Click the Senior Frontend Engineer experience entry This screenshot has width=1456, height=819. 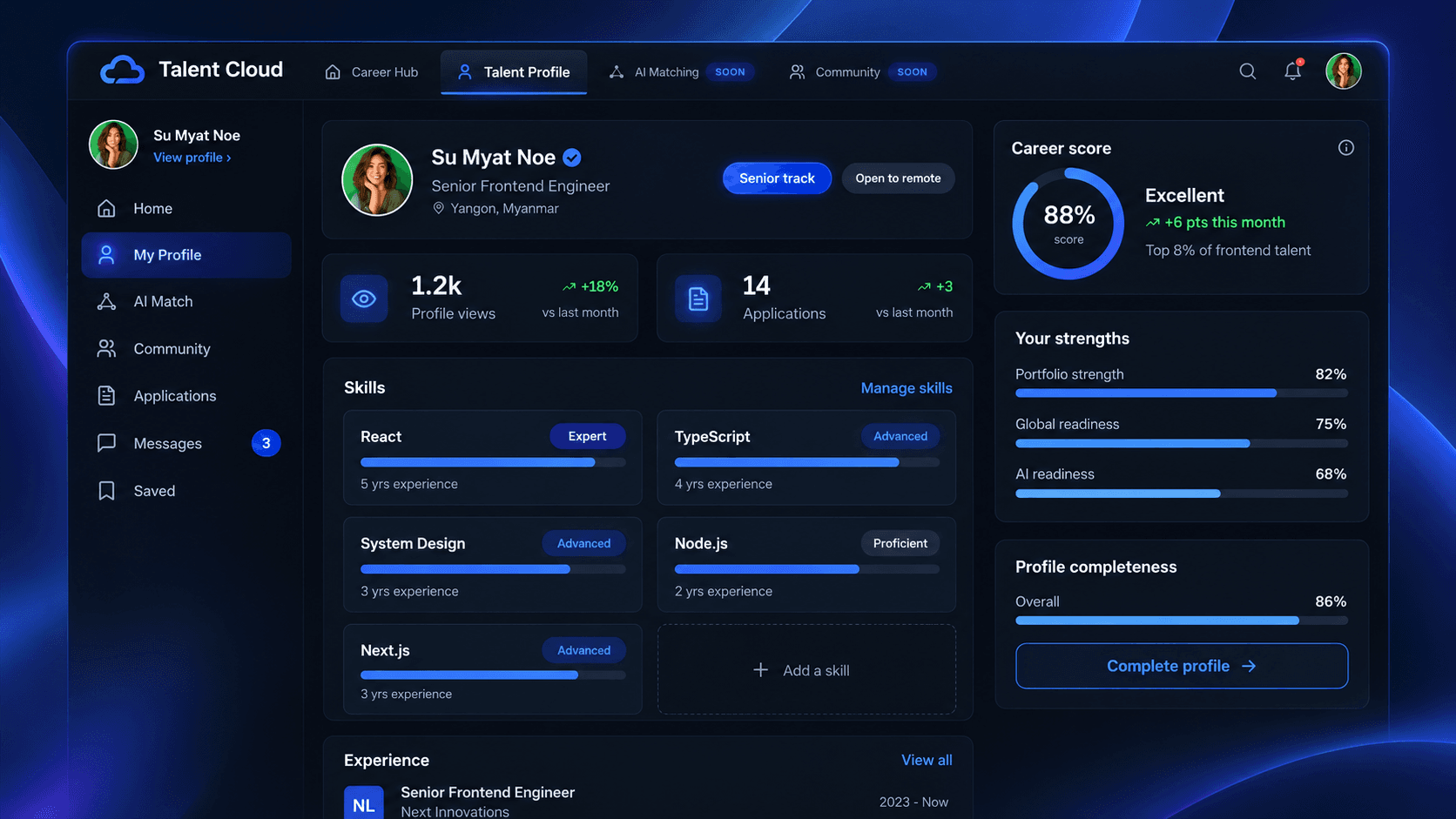[648, 802]
